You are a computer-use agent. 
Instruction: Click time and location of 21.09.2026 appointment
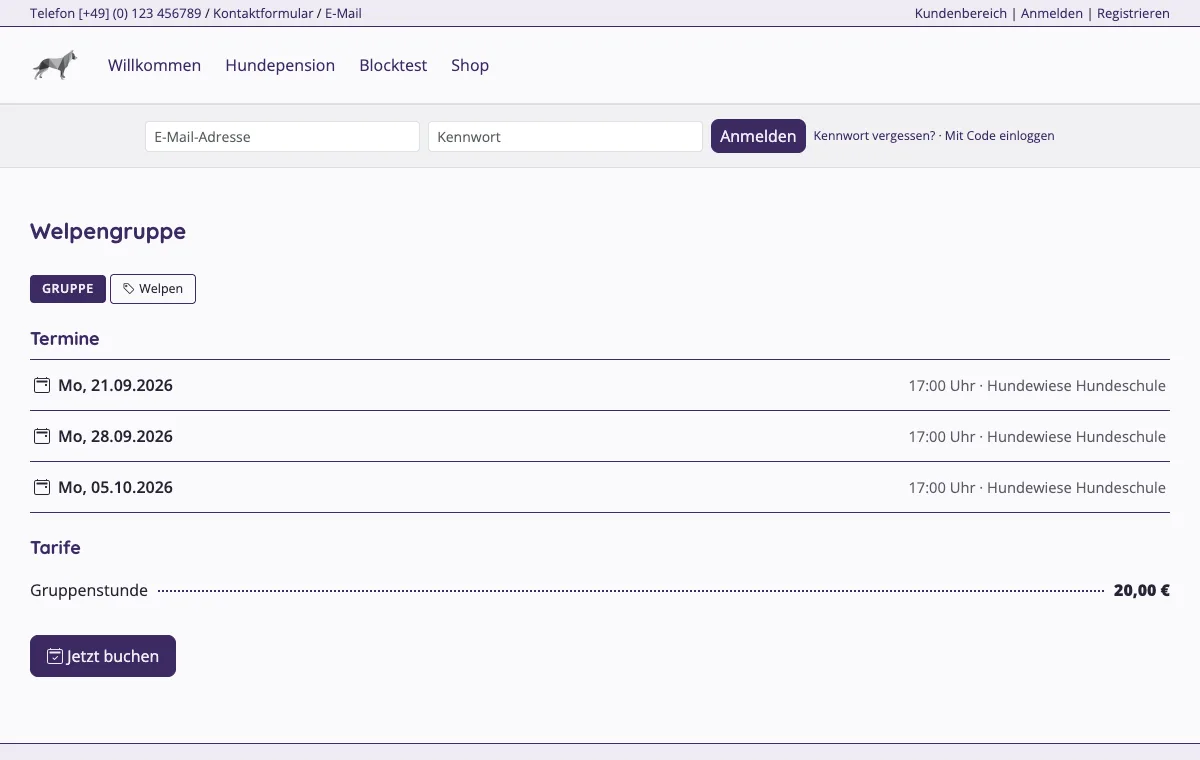[x=1037, y=386]
